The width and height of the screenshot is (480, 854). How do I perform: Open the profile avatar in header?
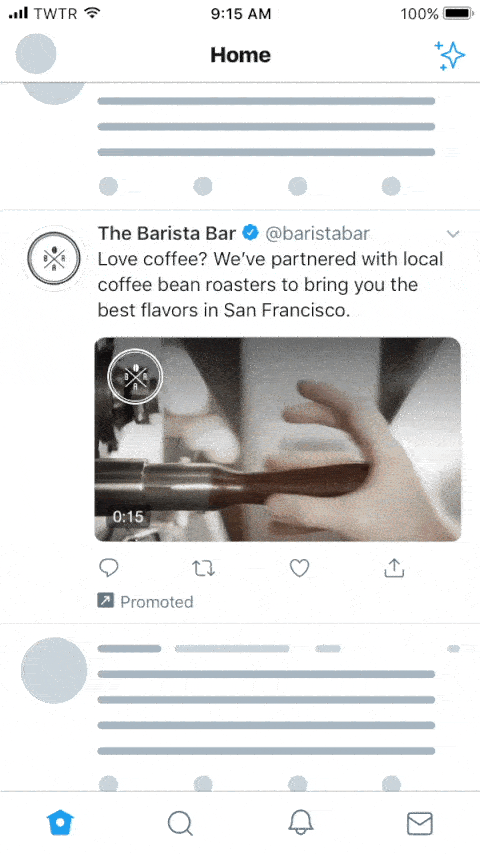pyautogui.click(x=36, y=53)
